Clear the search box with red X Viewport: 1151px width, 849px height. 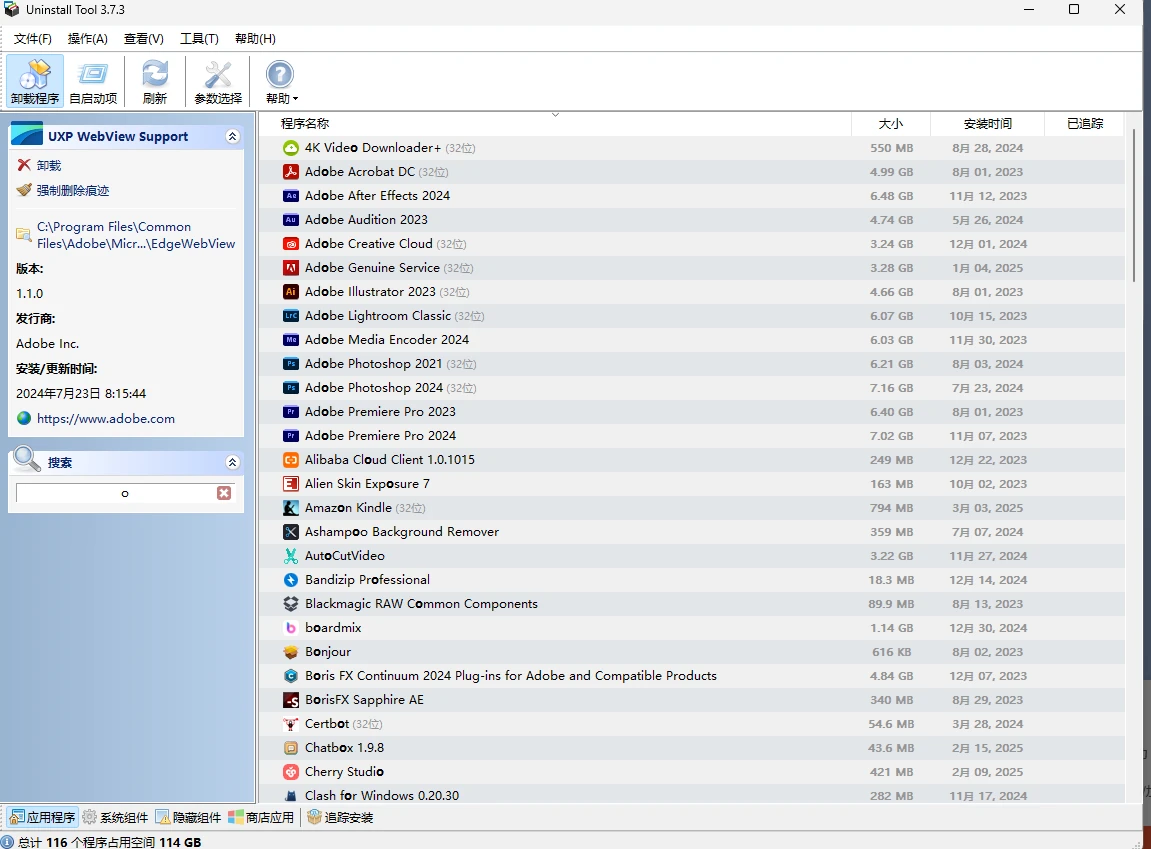point(224,493)
